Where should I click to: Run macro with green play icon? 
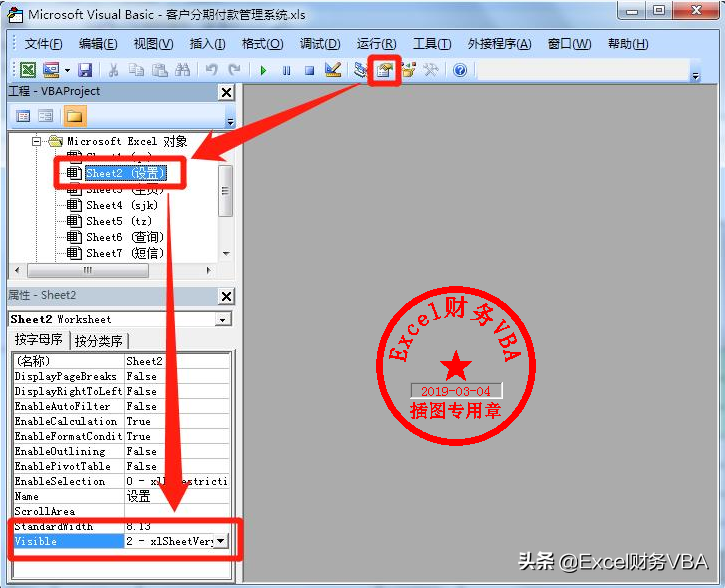264,71
